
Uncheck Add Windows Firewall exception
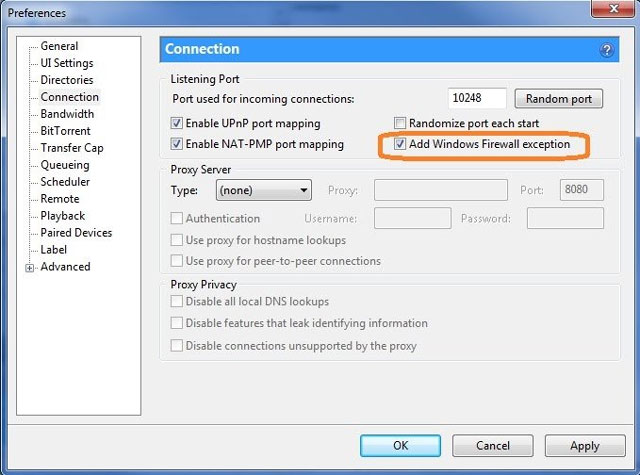[400, 144]
